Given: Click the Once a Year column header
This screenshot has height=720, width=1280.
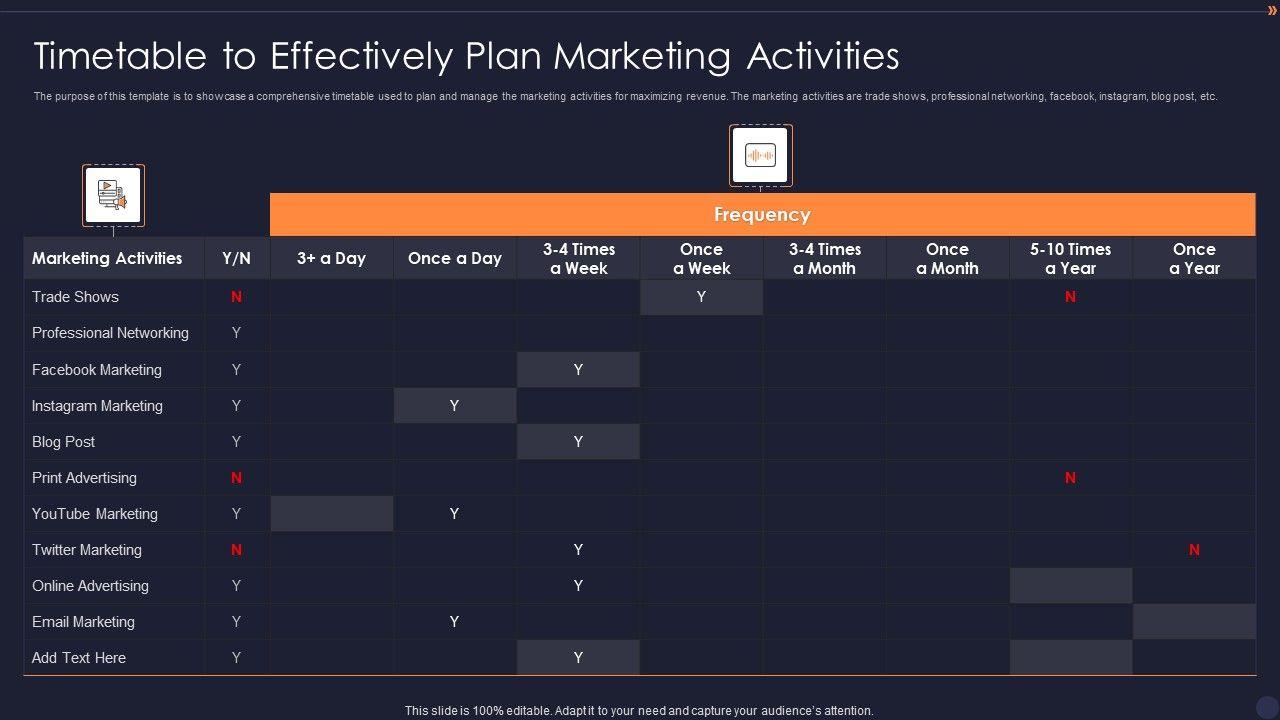Looking at the screenshot, I should tap(1194, 258).
